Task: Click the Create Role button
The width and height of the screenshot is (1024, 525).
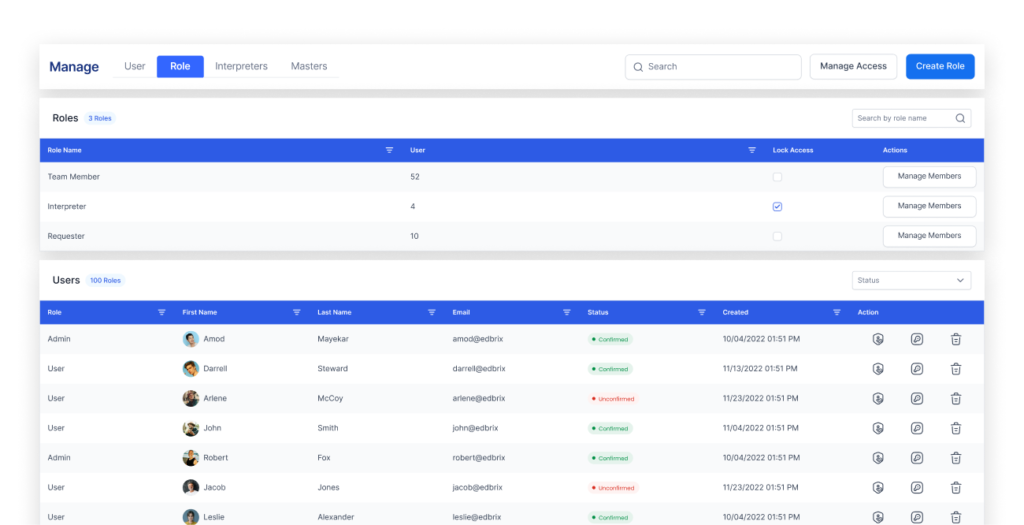Action: pyautogui.click(x=940, y=67)
